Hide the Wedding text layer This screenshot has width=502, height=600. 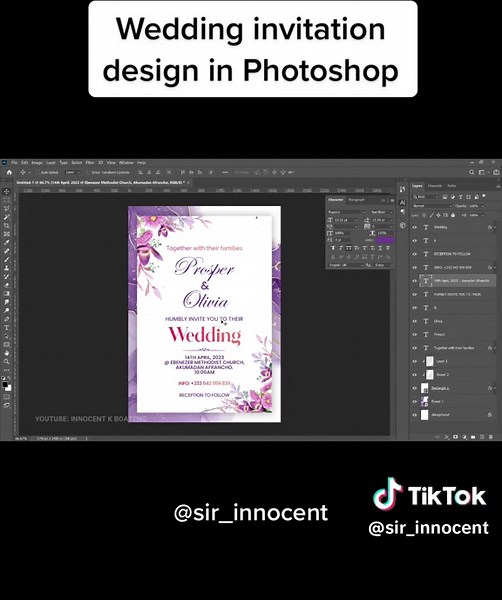[x=414, y=227]
